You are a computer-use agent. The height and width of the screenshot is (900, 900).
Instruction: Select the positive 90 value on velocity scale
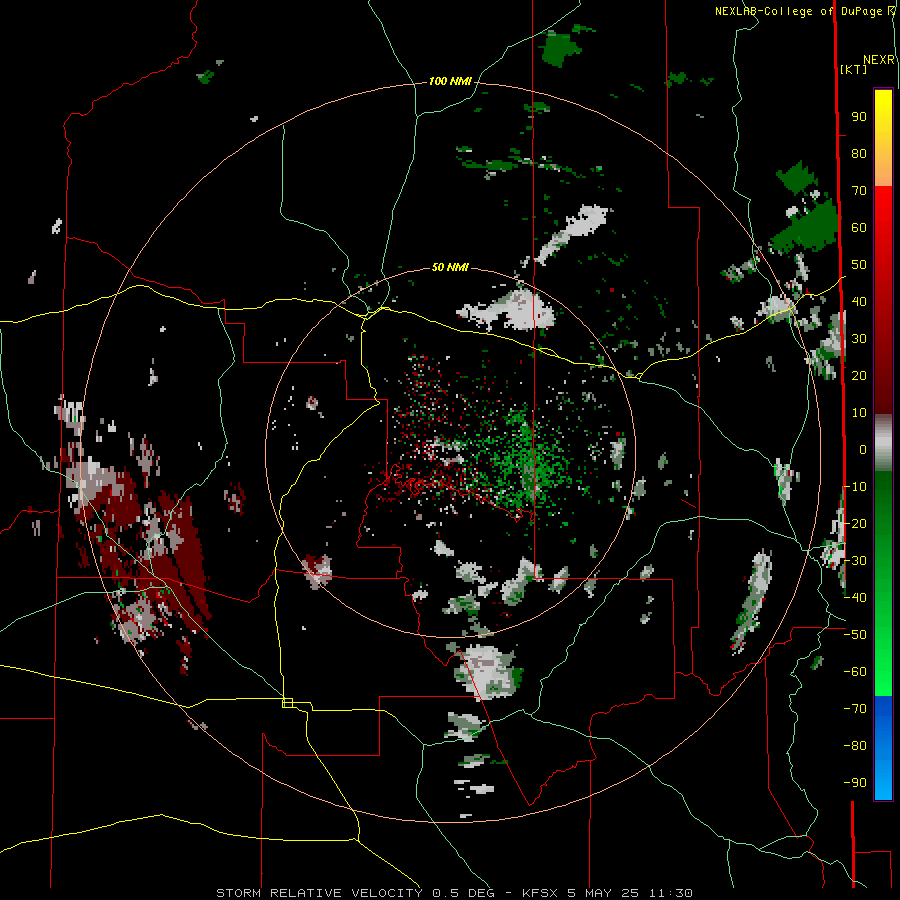click(x=859, y=117)
